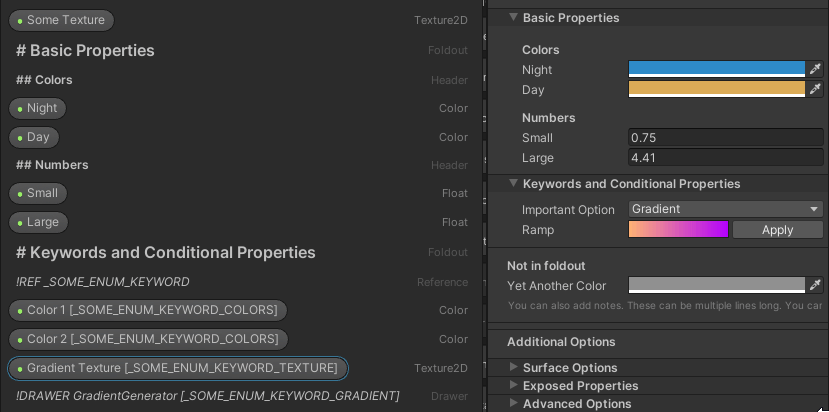This screenshot has width=829, height=412.
Task: Open the Ramp gradient swatch
Action: tap(678, 230)
